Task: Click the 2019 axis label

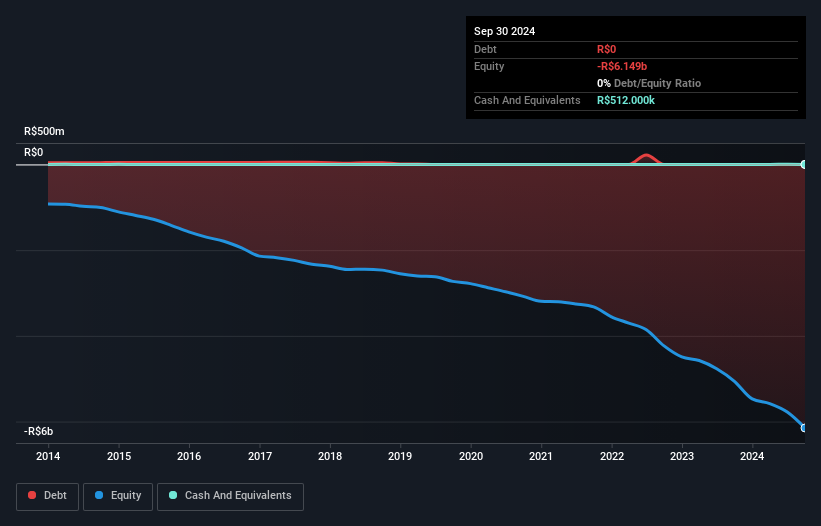Action: click(x=400, y=456)
